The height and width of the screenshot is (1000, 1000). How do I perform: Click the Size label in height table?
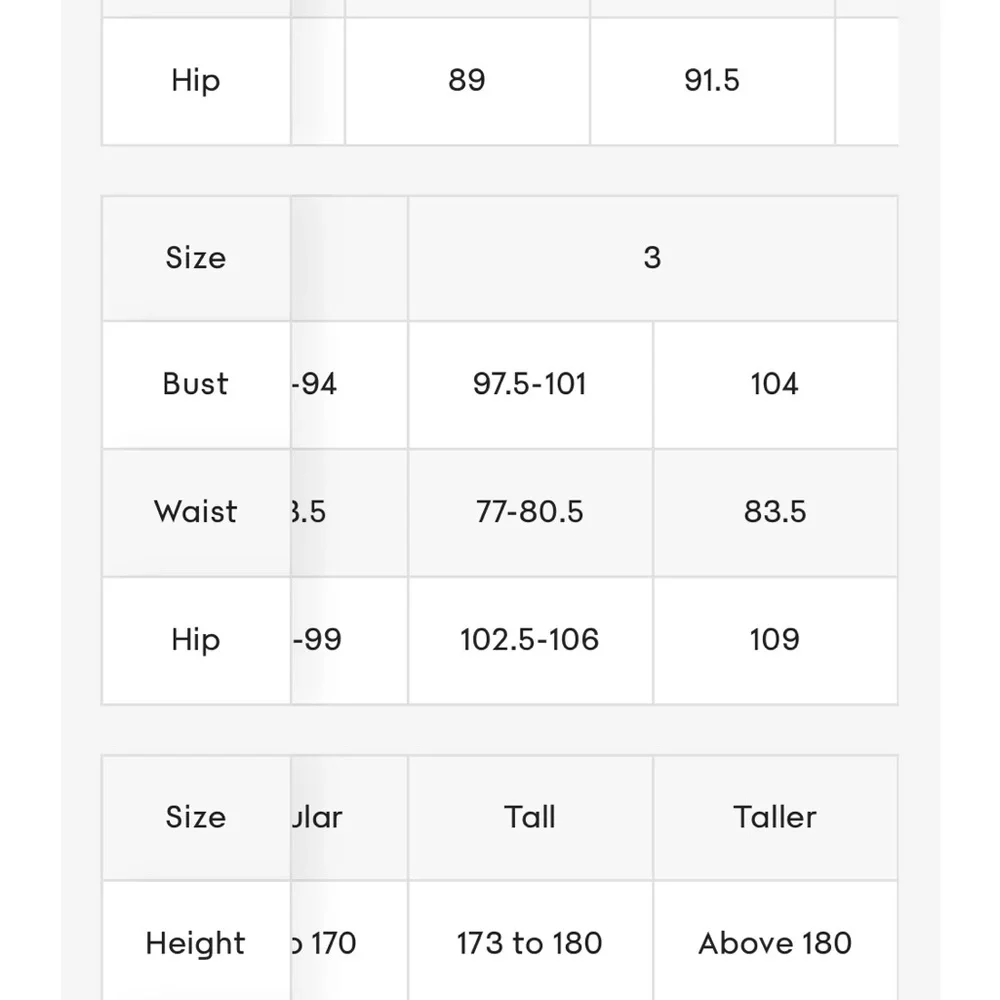pyautogui.click(x=196, y=818)
